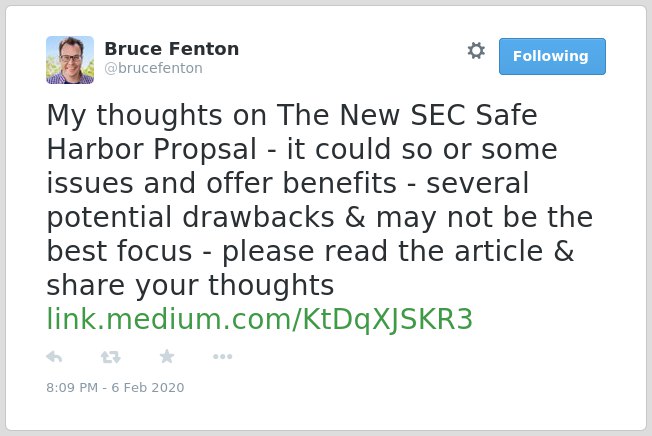
Task: Click the words 'best focus' in the tweet
Action: (x=119, y=251)
